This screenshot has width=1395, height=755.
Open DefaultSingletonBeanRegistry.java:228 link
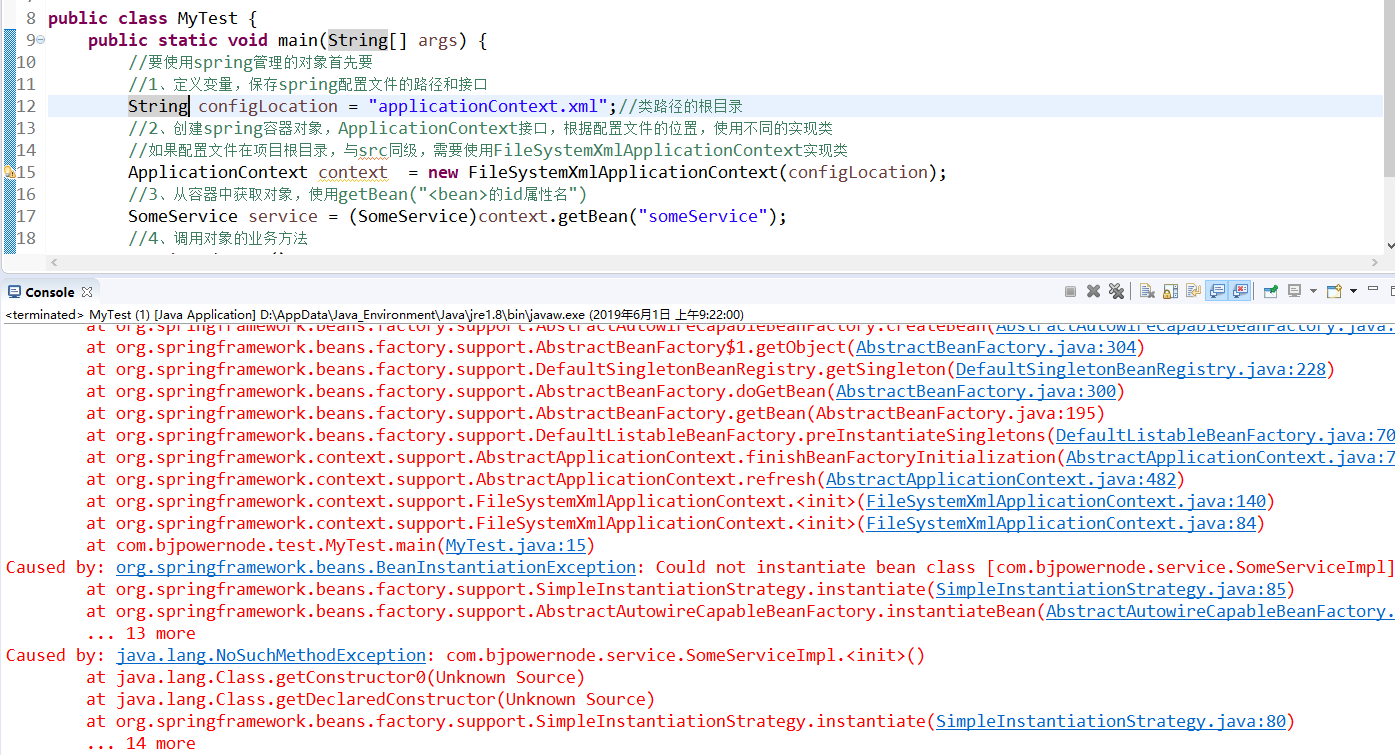[x=1141, y=369]
